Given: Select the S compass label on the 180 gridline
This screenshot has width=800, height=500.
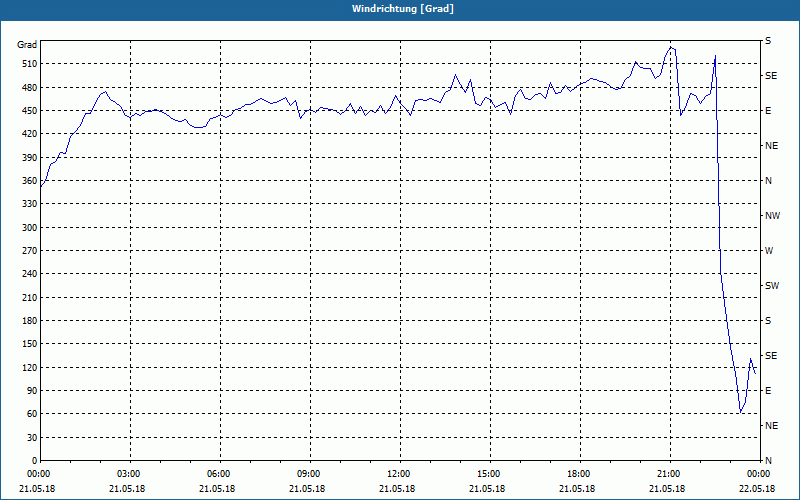Looking at the screenshot, I should (768, 321).
